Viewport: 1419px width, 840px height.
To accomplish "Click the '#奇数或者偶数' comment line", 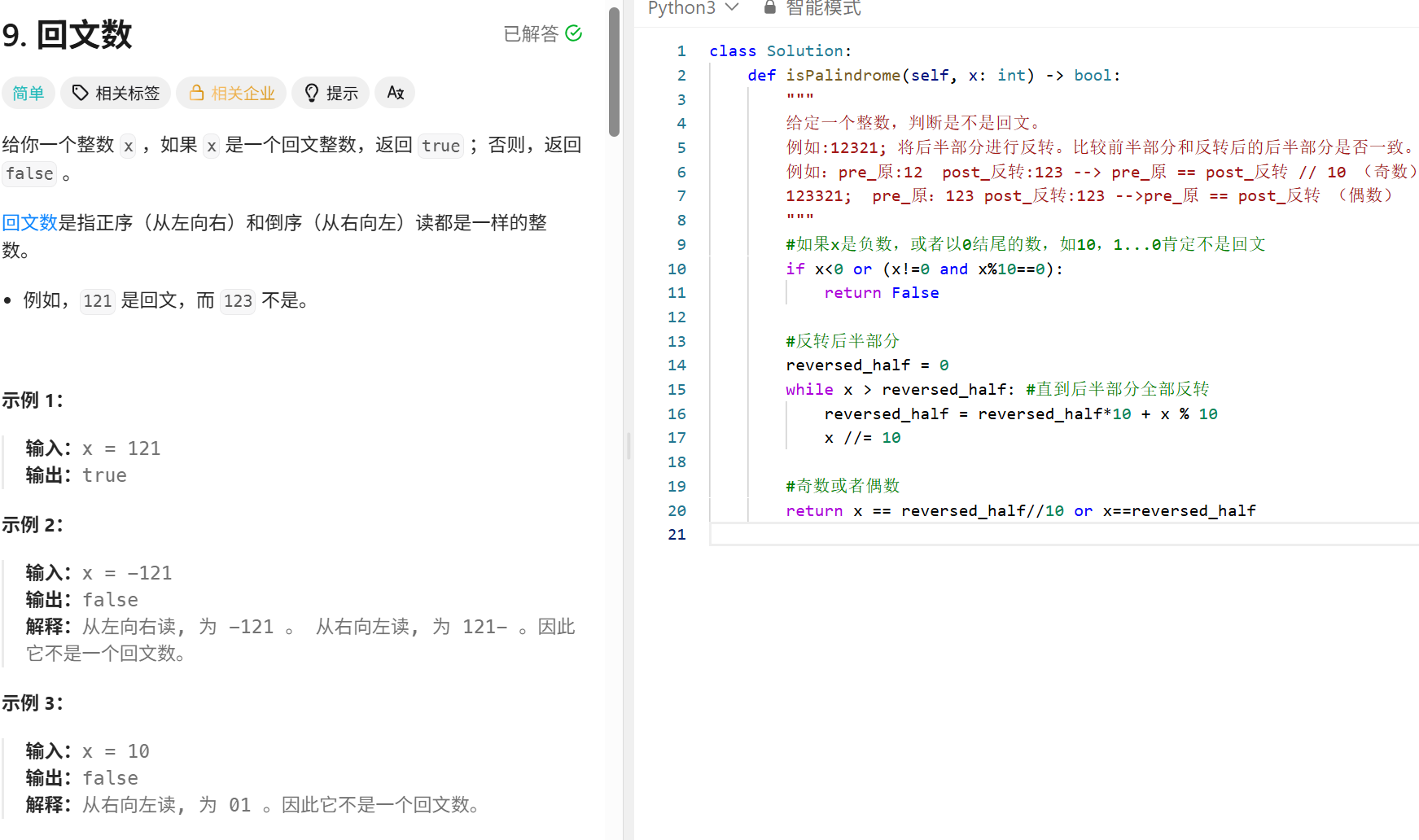I will tap(843, 486).
